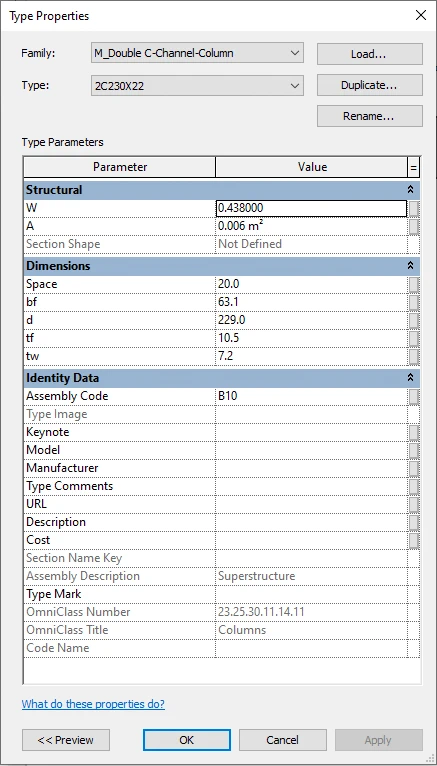
Task: Click the small button beside Cost row
Action: [x=414, y=540]
